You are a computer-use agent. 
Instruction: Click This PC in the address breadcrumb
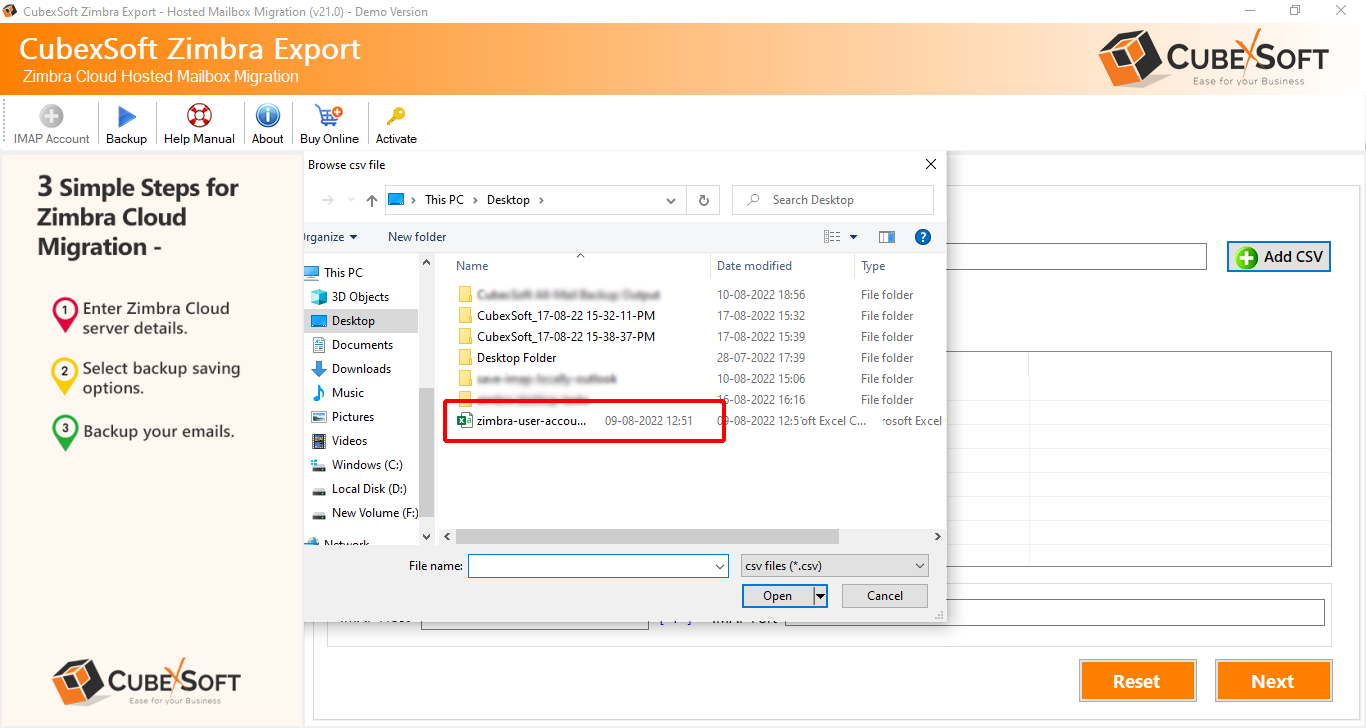pyautogui.click(x=444, y=200)
